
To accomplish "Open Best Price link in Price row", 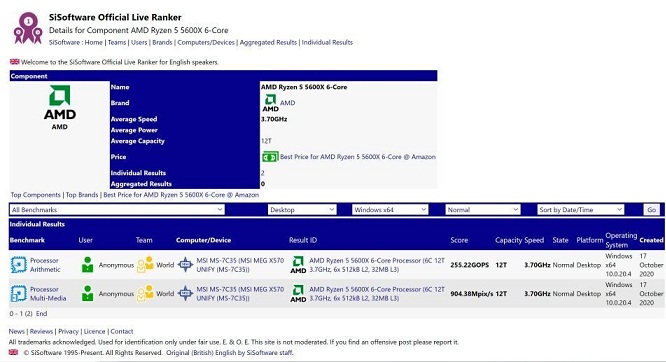I will (x=358, y=157).
